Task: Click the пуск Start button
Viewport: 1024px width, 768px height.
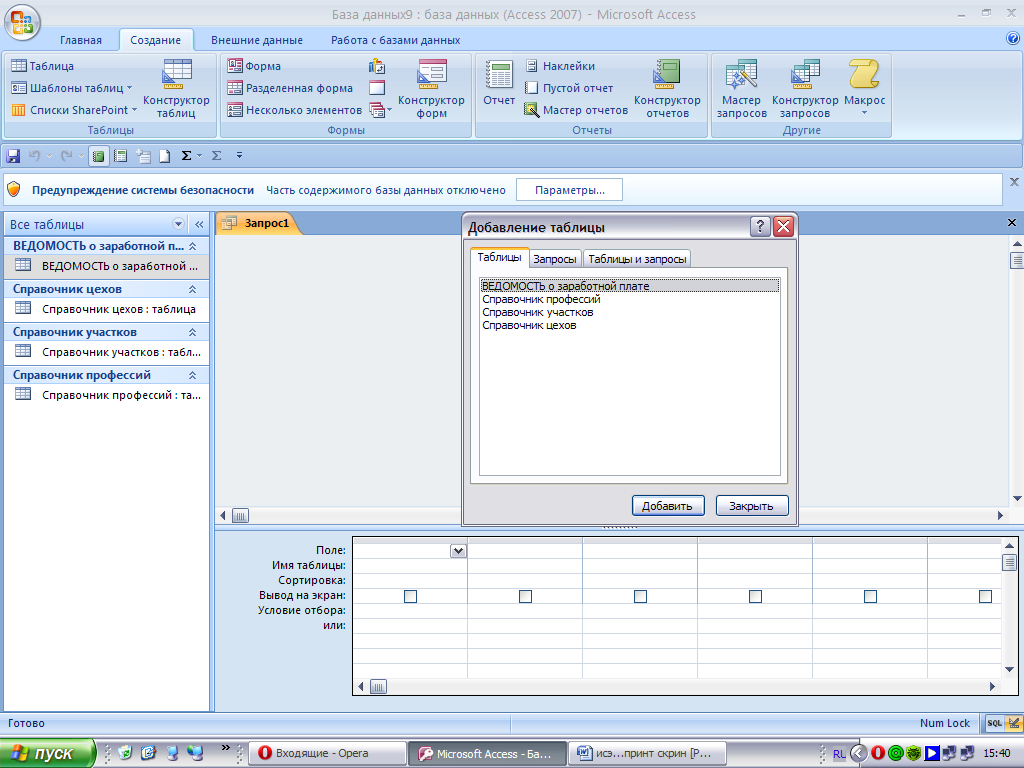Action: [47, 754]
